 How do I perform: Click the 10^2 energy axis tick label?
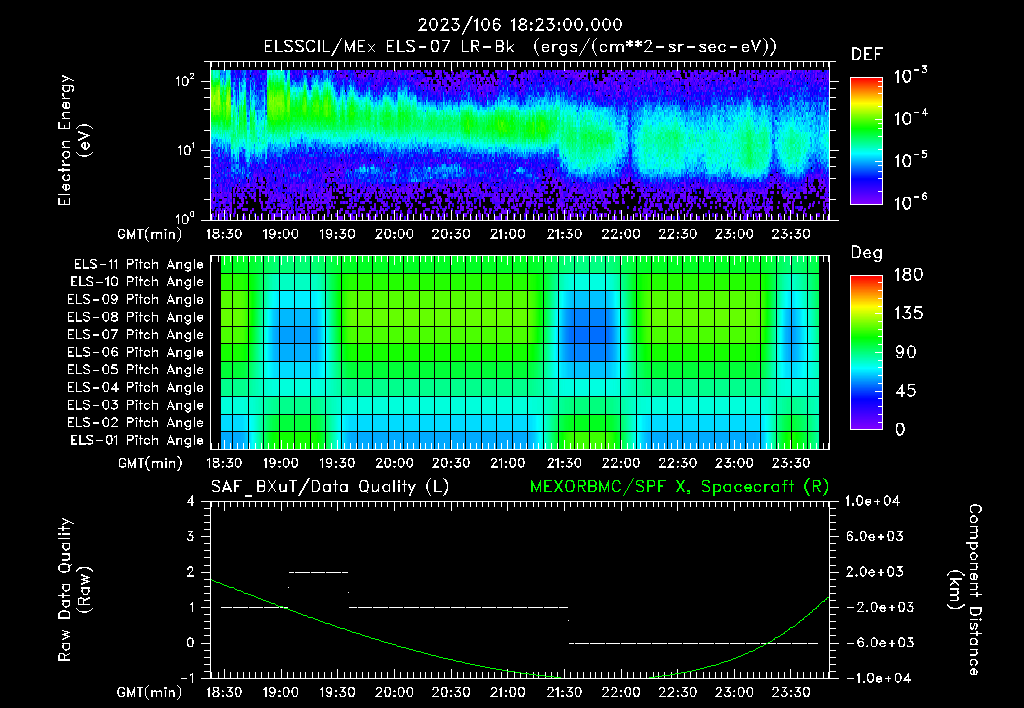pyautogui.click(x=185, y=82)
